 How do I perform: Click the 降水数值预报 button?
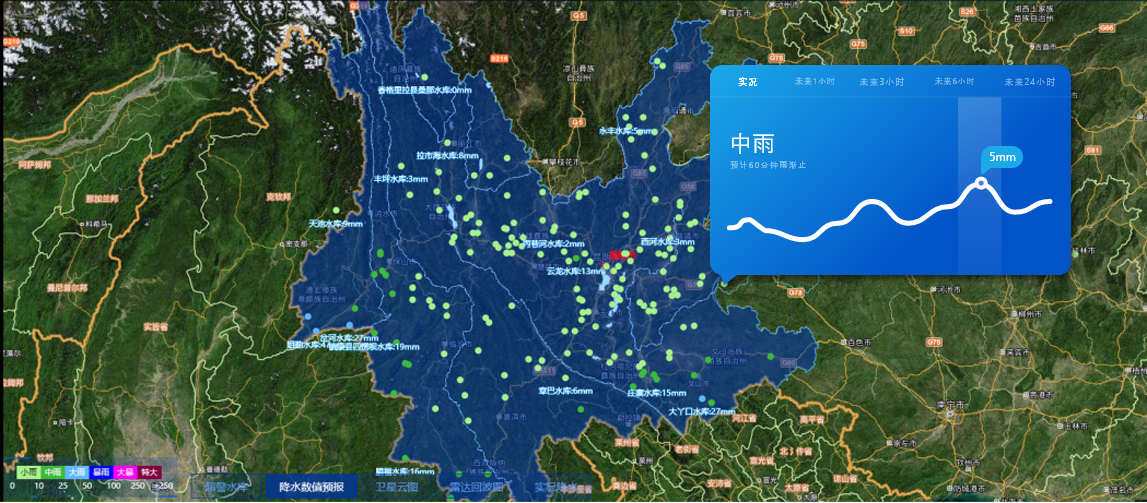click(311, 487)
